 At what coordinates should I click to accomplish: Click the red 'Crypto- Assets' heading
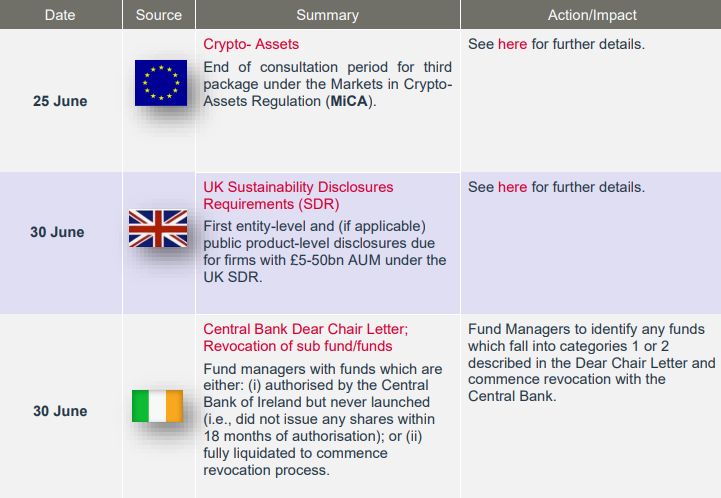tap(251, 45)
